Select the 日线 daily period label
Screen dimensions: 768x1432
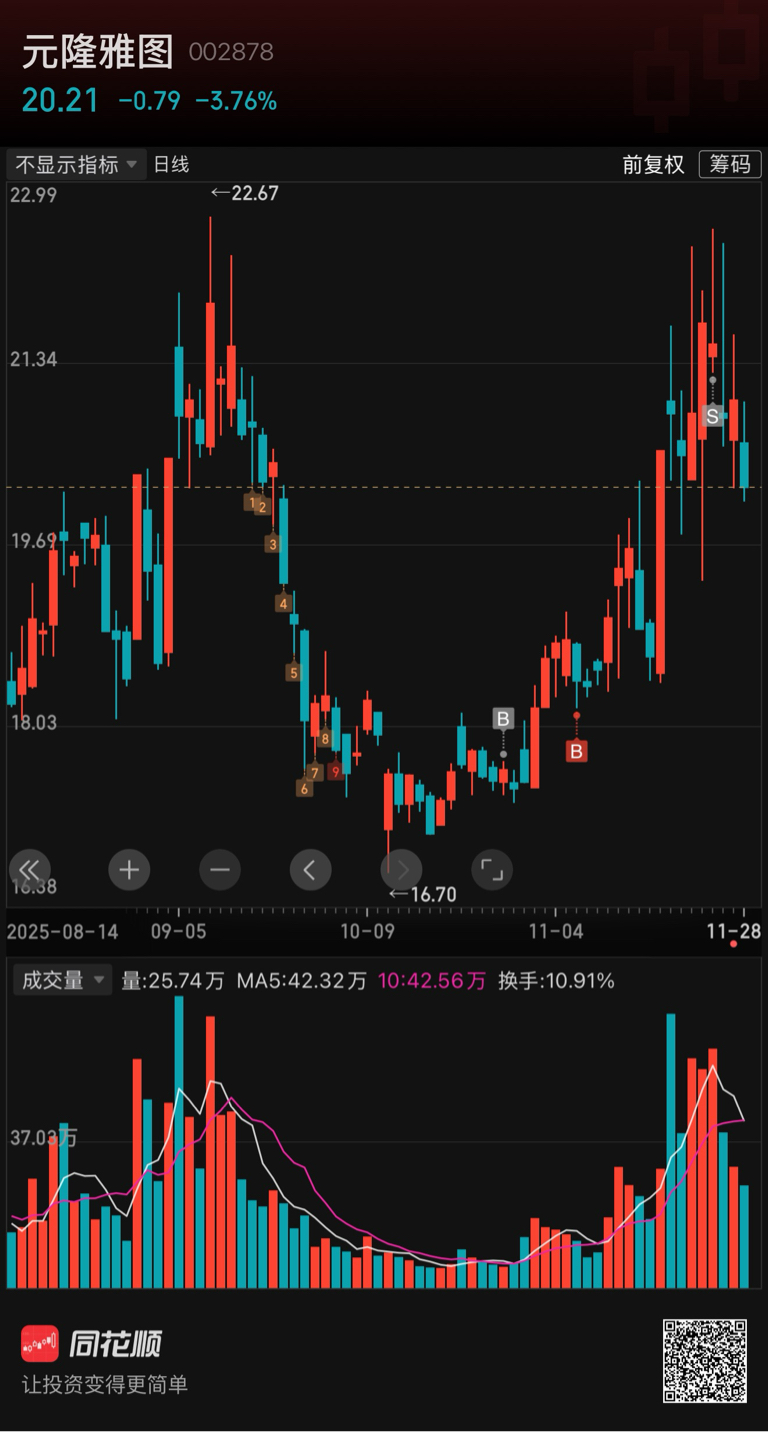(x=171, y=164)
